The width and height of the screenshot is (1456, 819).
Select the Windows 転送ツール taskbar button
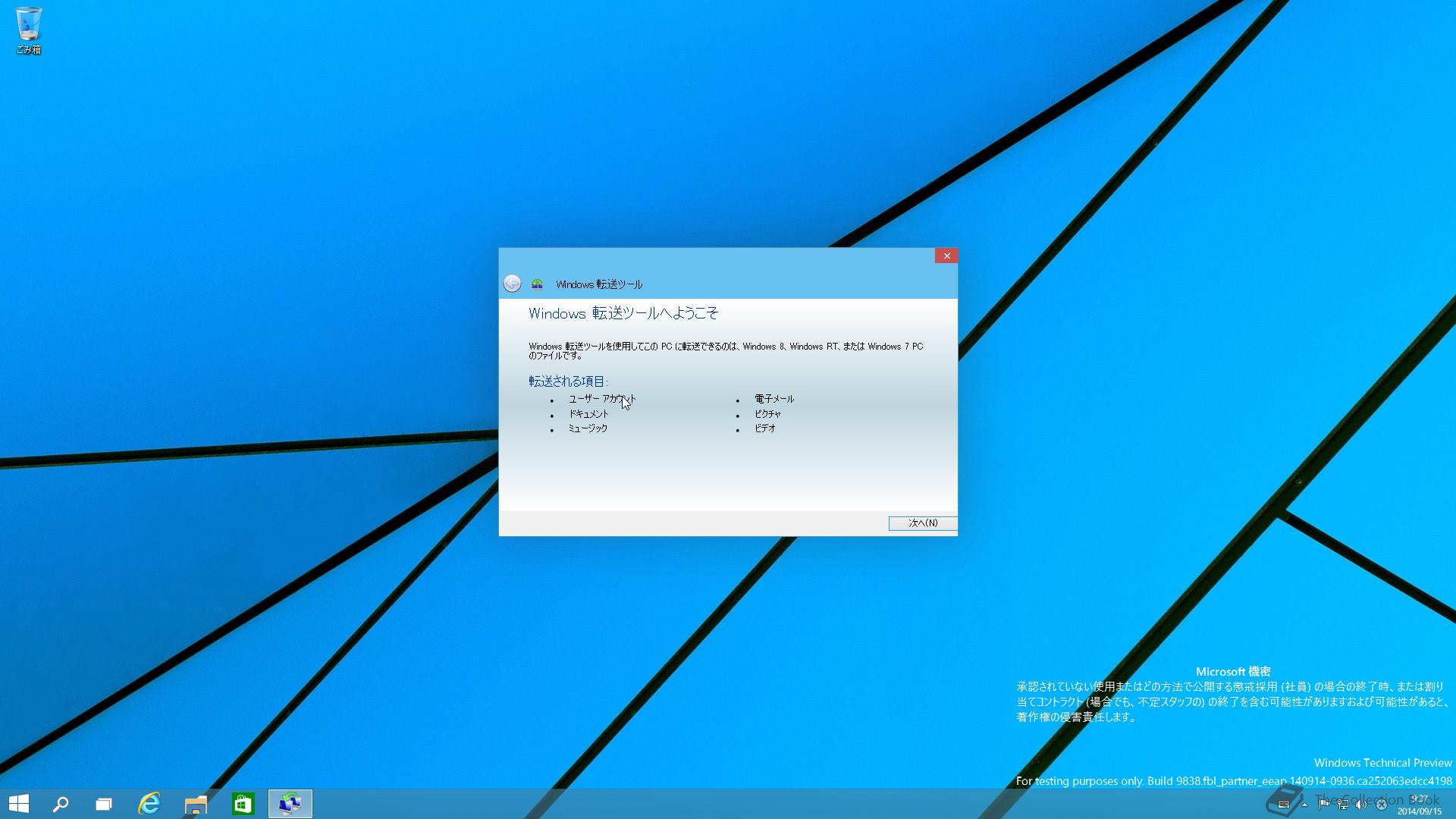pos(290,804)
